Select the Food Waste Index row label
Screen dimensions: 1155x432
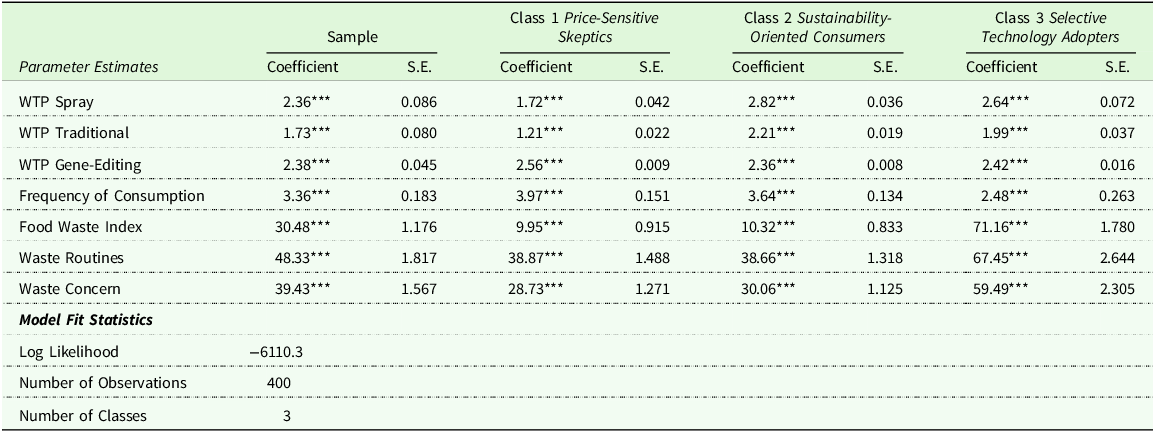coord(80,227)
